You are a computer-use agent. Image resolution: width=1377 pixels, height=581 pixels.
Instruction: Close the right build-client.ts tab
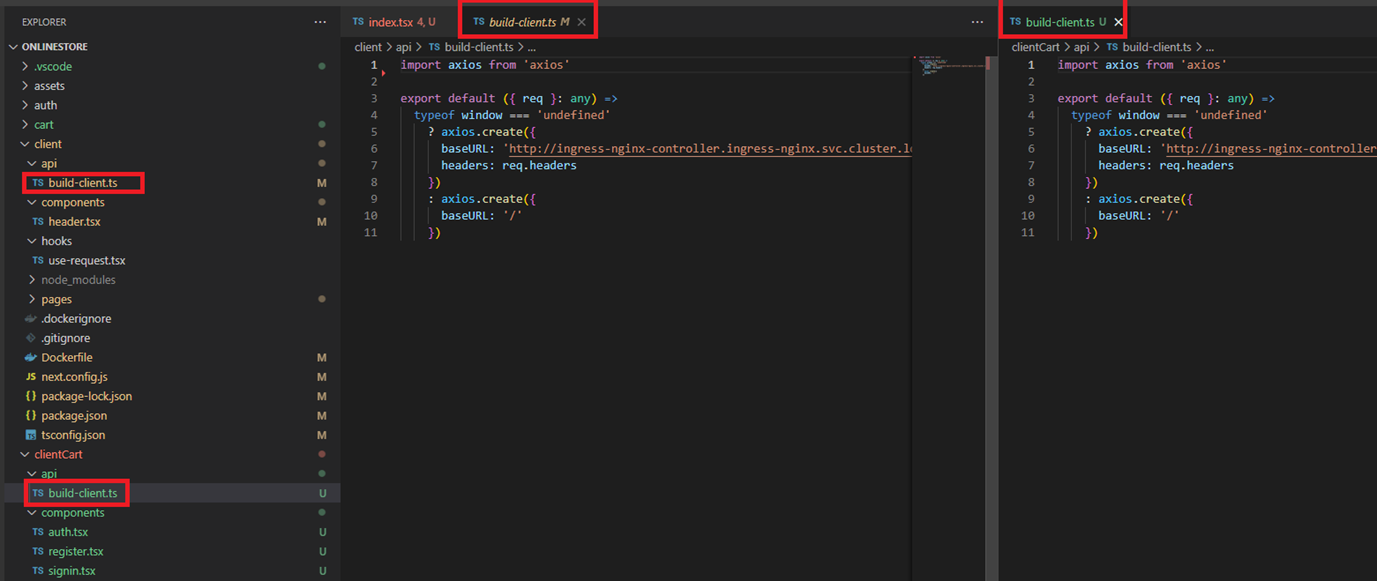pyautogui.click(x=1118, y=22)
